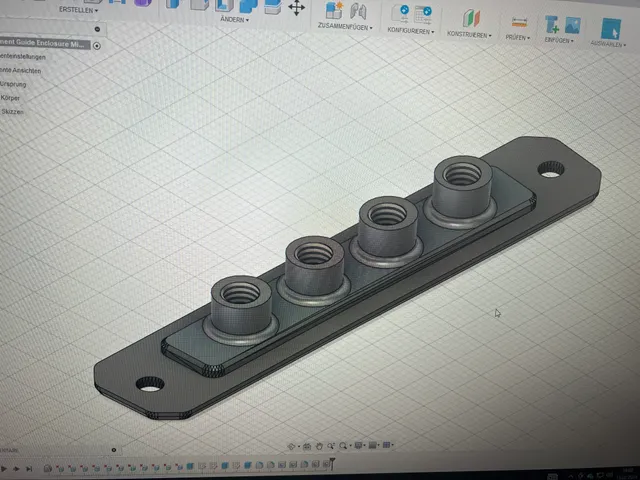
Task: Open the EINFÜGEN dropdown menu
Action: point(559,40)
